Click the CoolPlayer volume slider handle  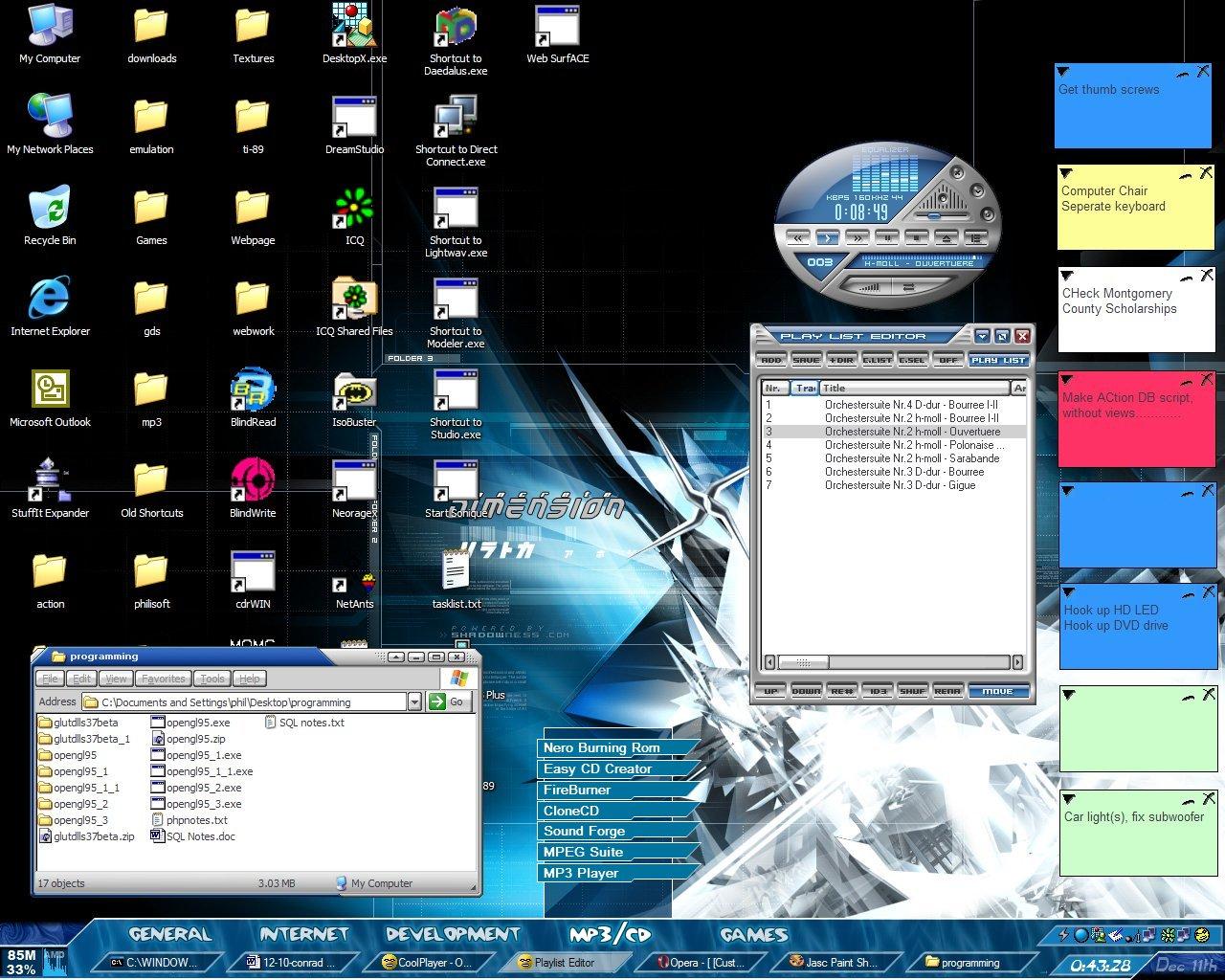(x=934, y=215)
